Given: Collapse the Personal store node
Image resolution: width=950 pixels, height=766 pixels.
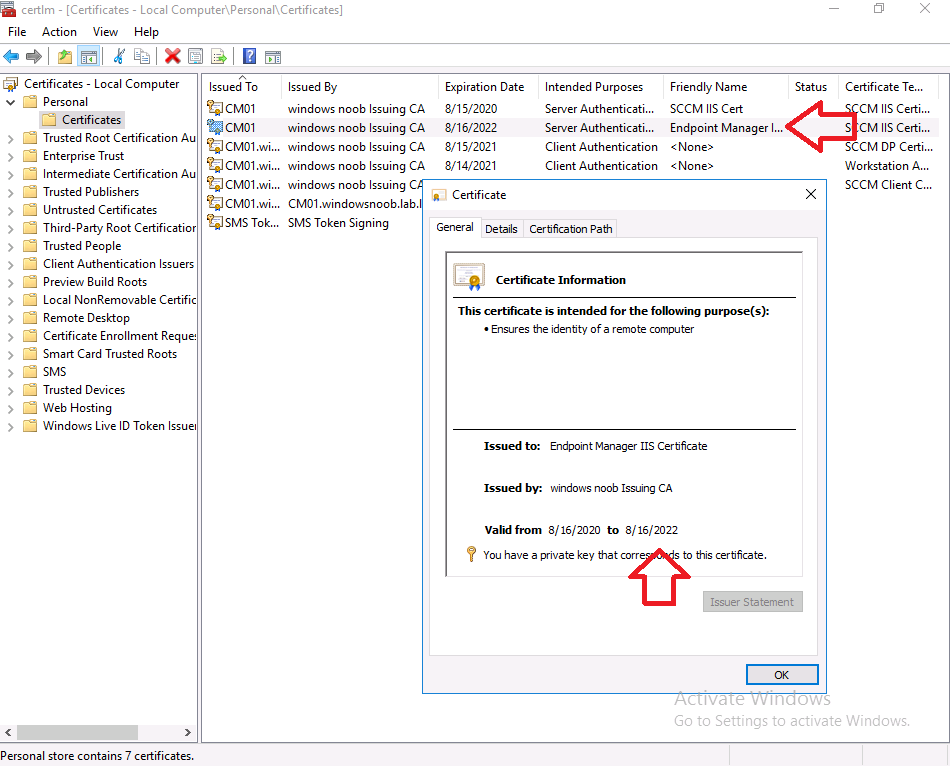Looking at the screenshot, I should 10,102.
